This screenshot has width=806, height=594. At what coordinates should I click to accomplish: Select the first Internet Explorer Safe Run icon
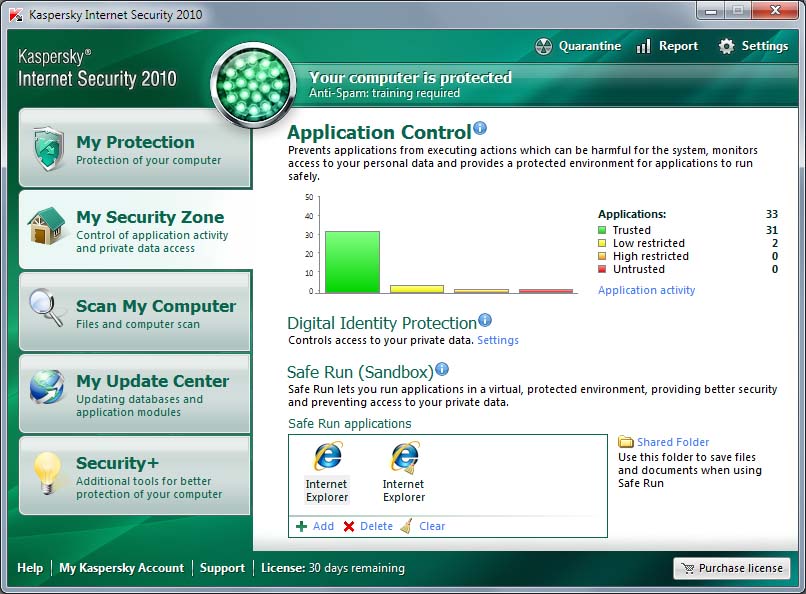[328, 456]
